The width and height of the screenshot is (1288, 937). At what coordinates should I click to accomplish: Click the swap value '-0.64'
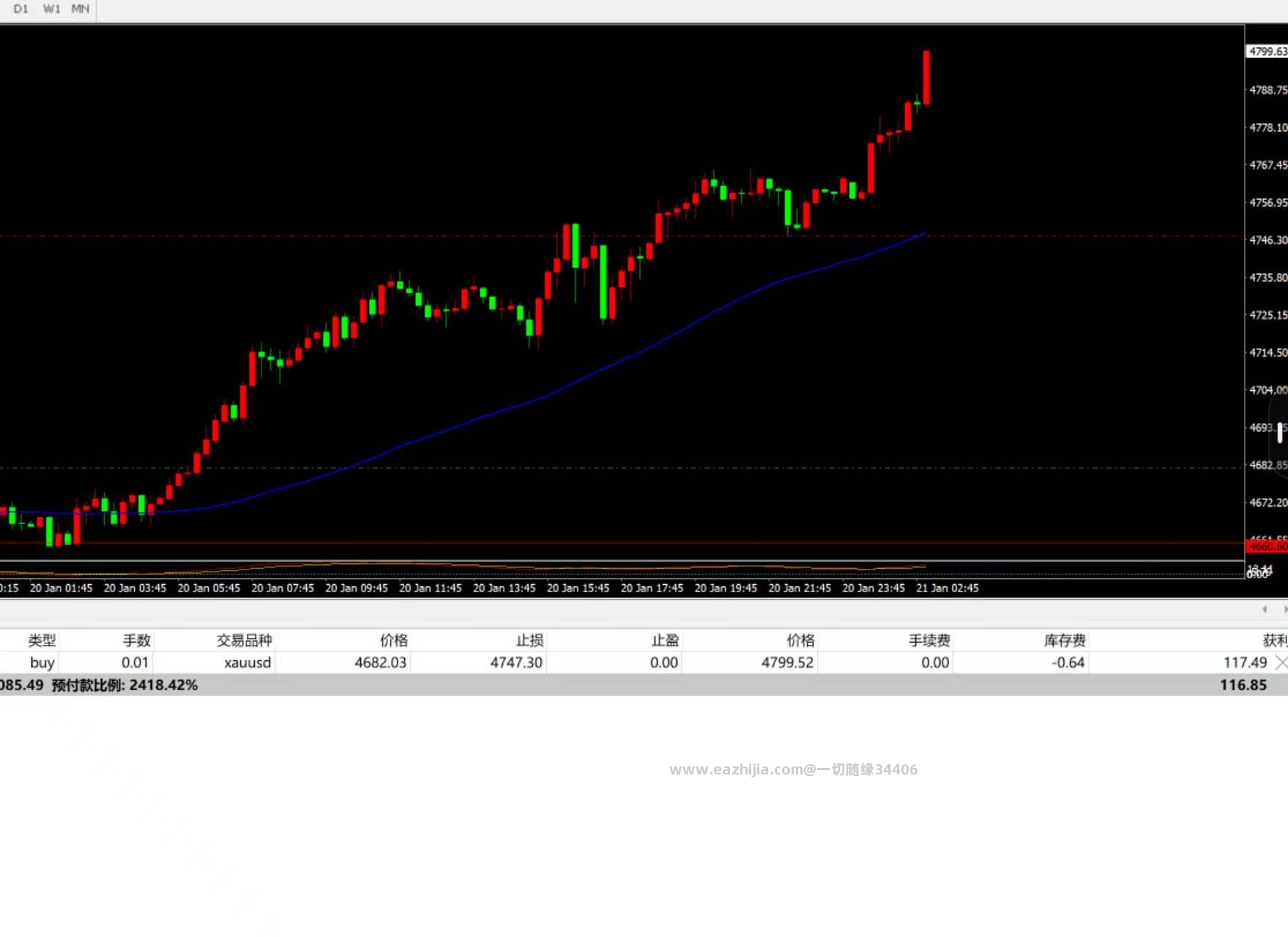[x=1068, y=662]
